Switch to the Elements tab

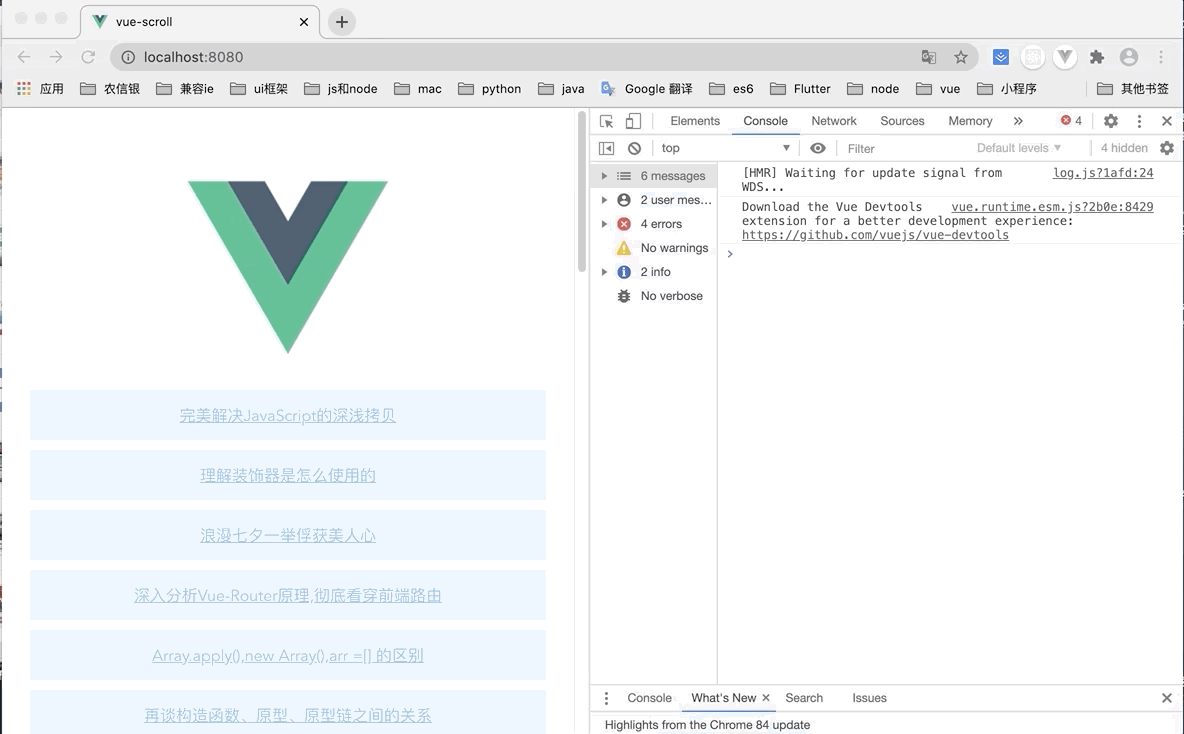(x=695, y=121)
